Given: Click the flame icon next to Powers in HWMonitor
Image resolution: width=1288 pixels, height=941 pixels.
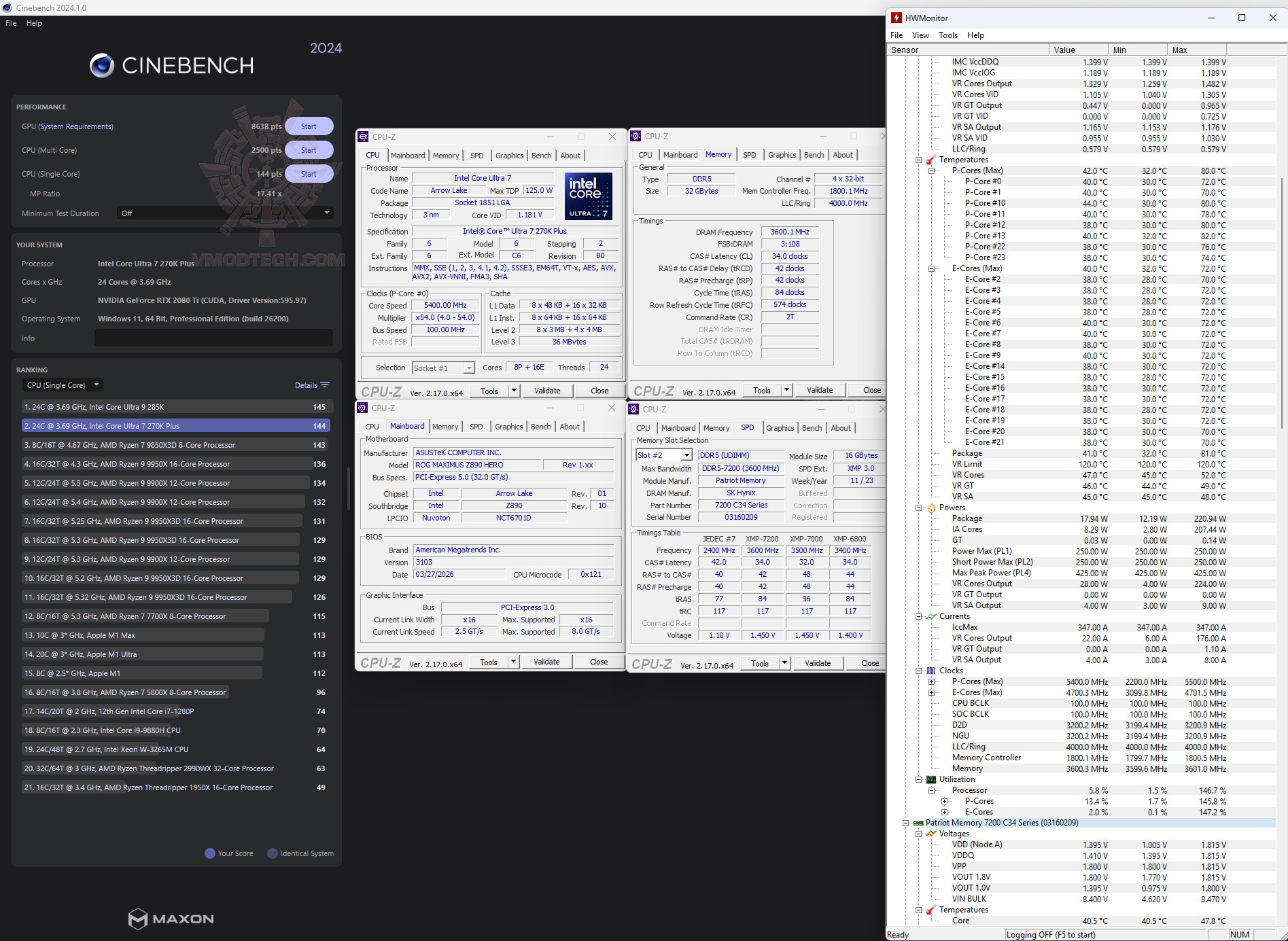Looking at the screenshot, I should click(930, 508).
